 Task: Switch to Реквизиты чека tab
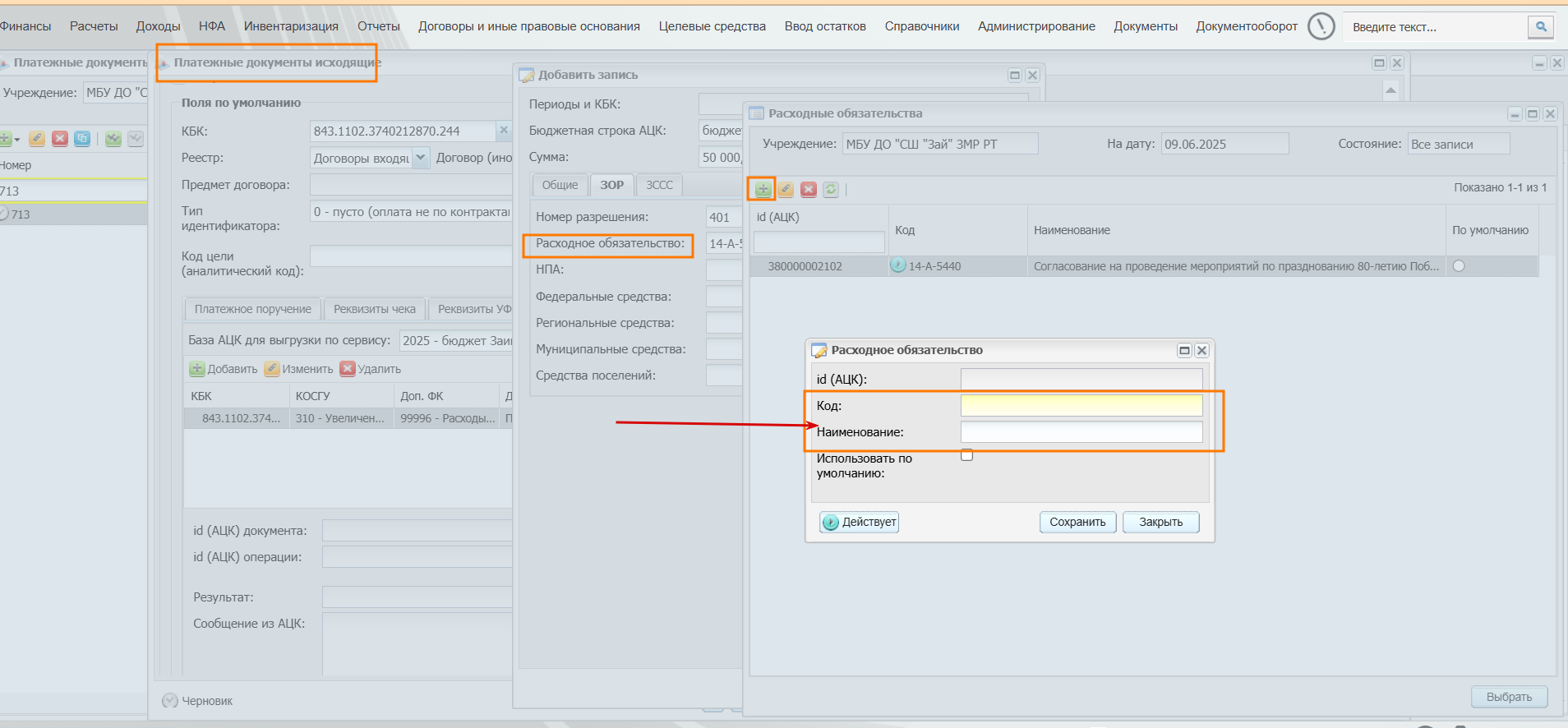coord(375,309)
